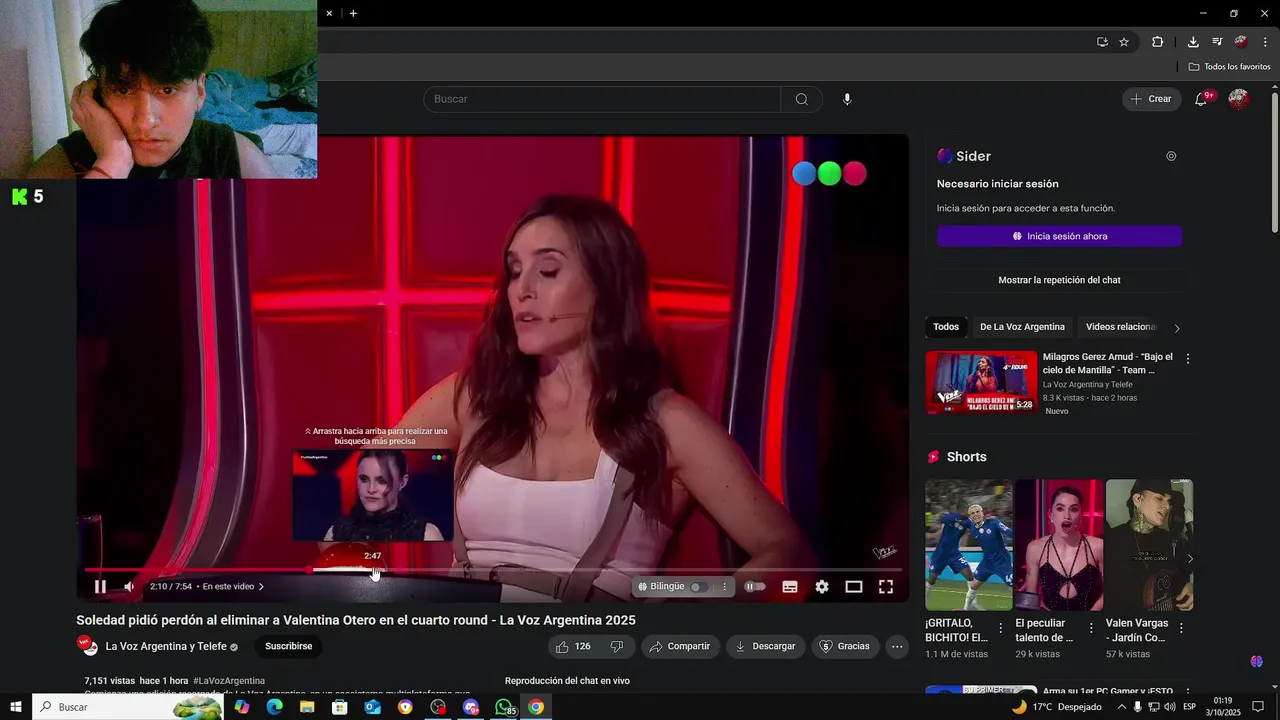Click the Compartir button
Viewport: 1280px width, 720px height.
click(681, 647)
